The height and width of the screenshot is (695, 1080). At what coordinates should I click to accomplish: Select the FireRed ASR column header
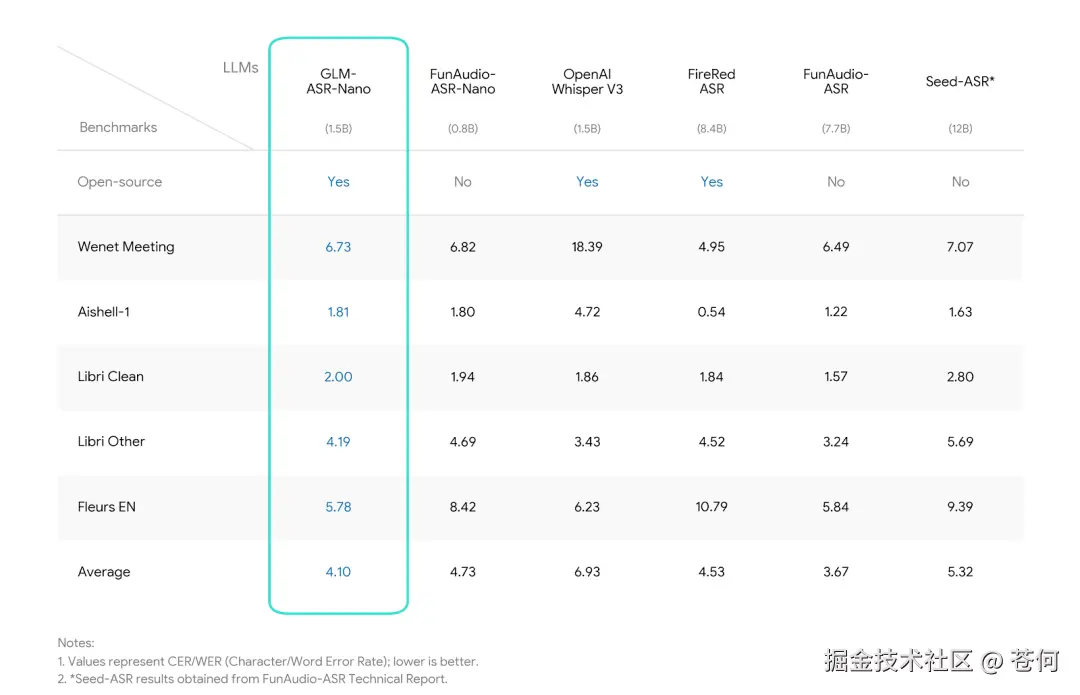point(711,82)
